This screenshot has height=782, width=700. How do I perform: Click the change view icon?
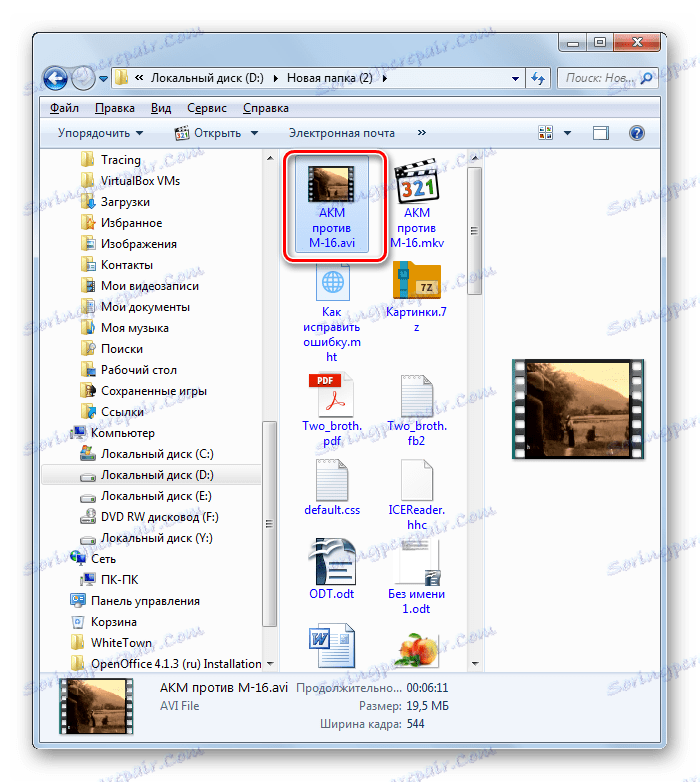pyautogui.click(x=546, y=133)
